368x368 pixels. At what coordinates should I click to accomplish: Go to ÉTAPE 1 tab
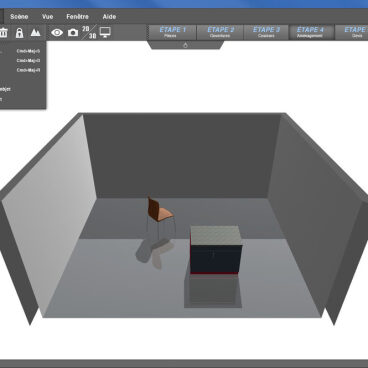(x=172, y=32)
